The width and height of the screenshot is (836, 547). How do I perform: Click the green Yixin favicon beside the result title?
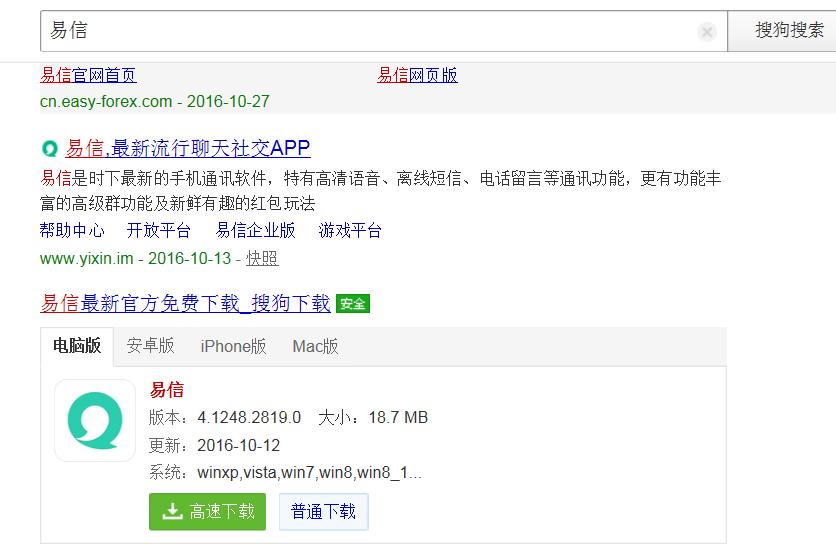pos(50,148)
